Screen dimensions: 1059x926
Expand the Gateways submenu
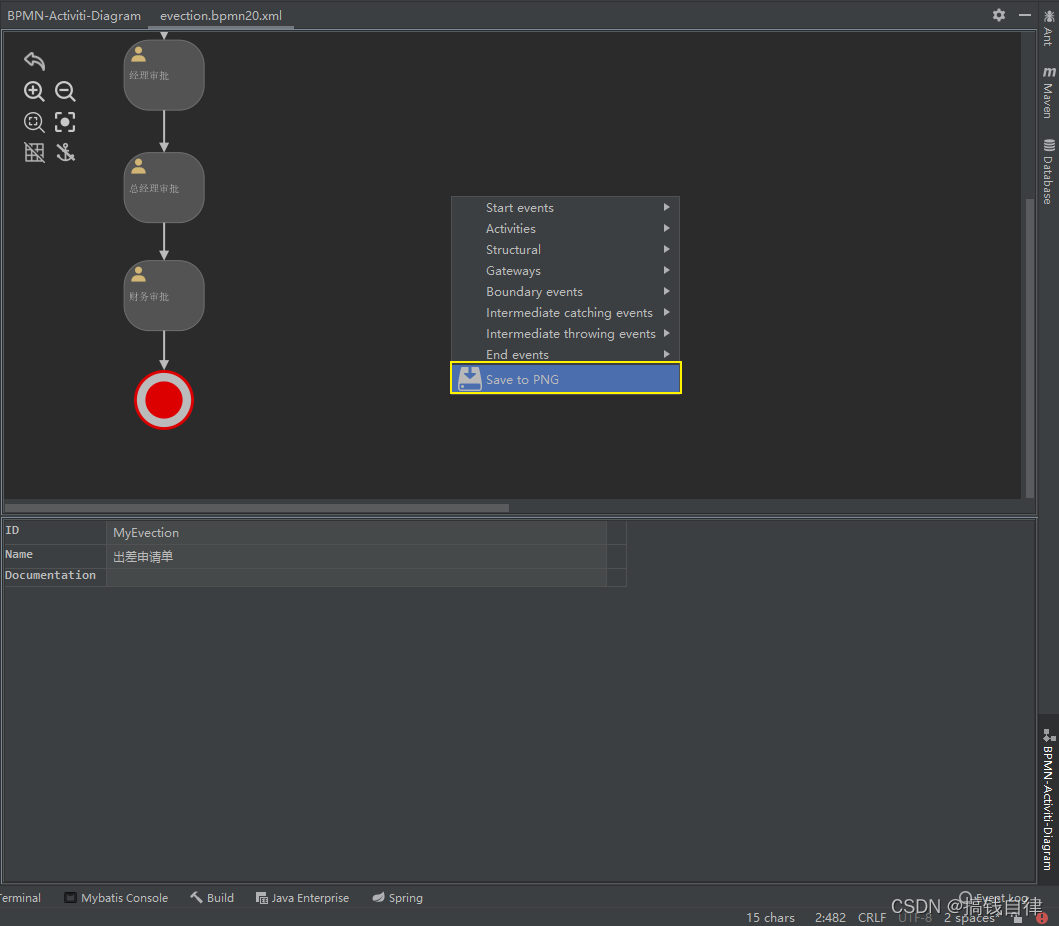(x=513, y=270)
